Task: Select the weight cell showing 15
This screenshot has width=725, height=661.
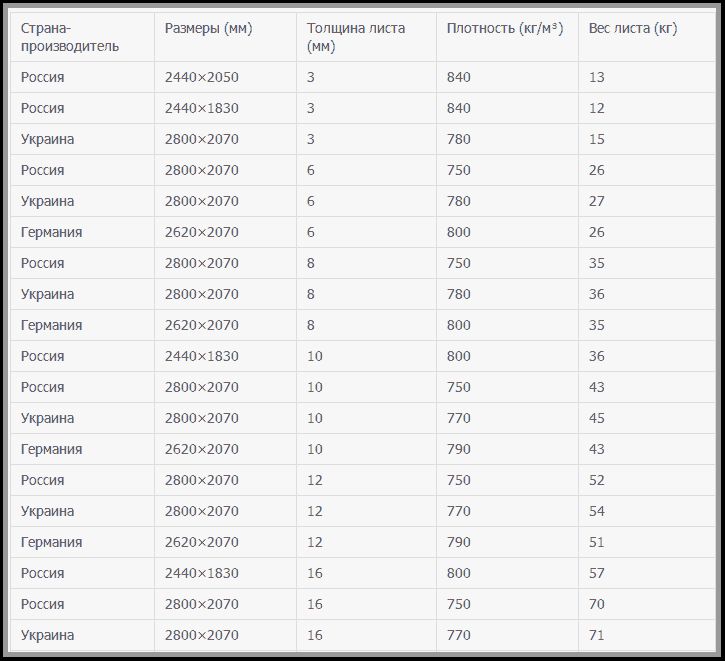Action: click(x=597, y=139)
